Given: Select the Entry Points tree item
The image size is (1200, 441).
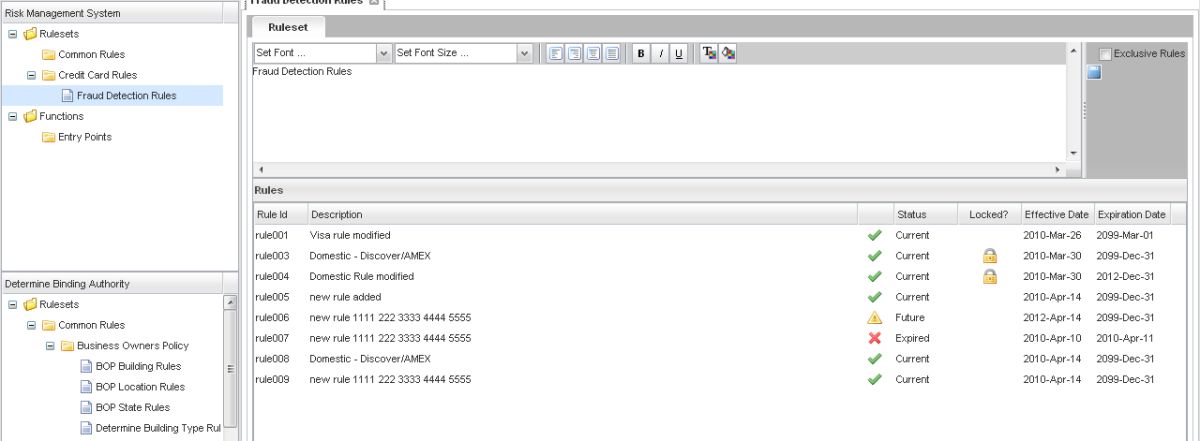Looking at the screenshot, I should (x=85, y=137).
